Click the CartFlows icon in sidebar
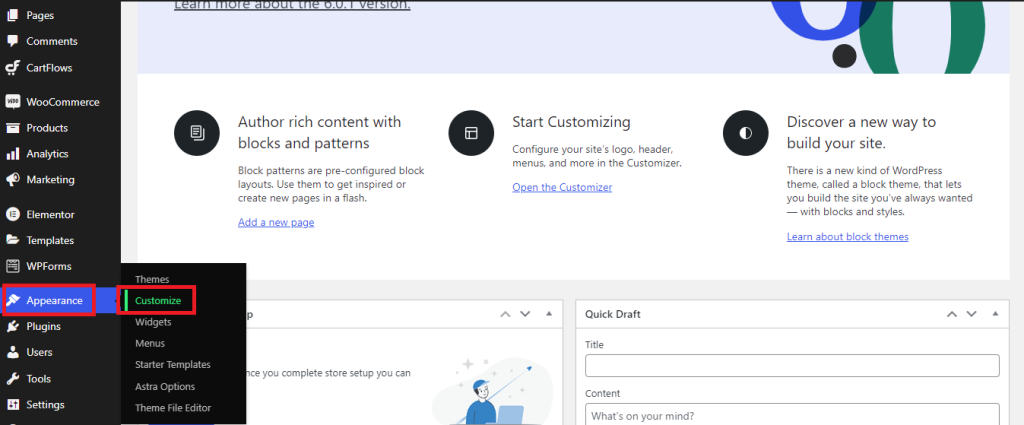This screenshot has width=1024, height=425. pyautogui.click(x=13, y=68)
